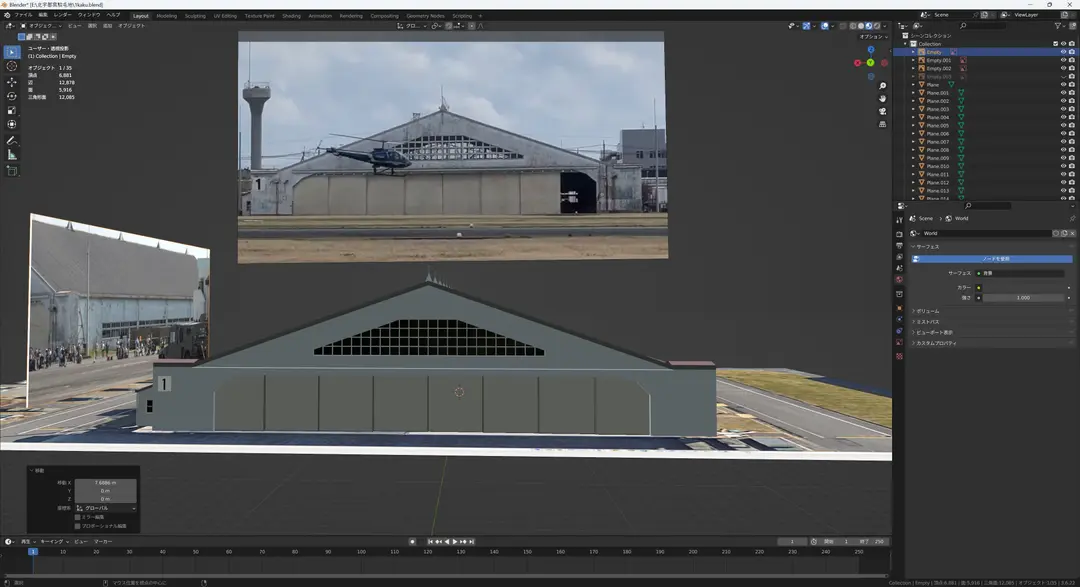Open the Shading workspace tab
This screenshot has height=587, width=1080.
[291, 16]
